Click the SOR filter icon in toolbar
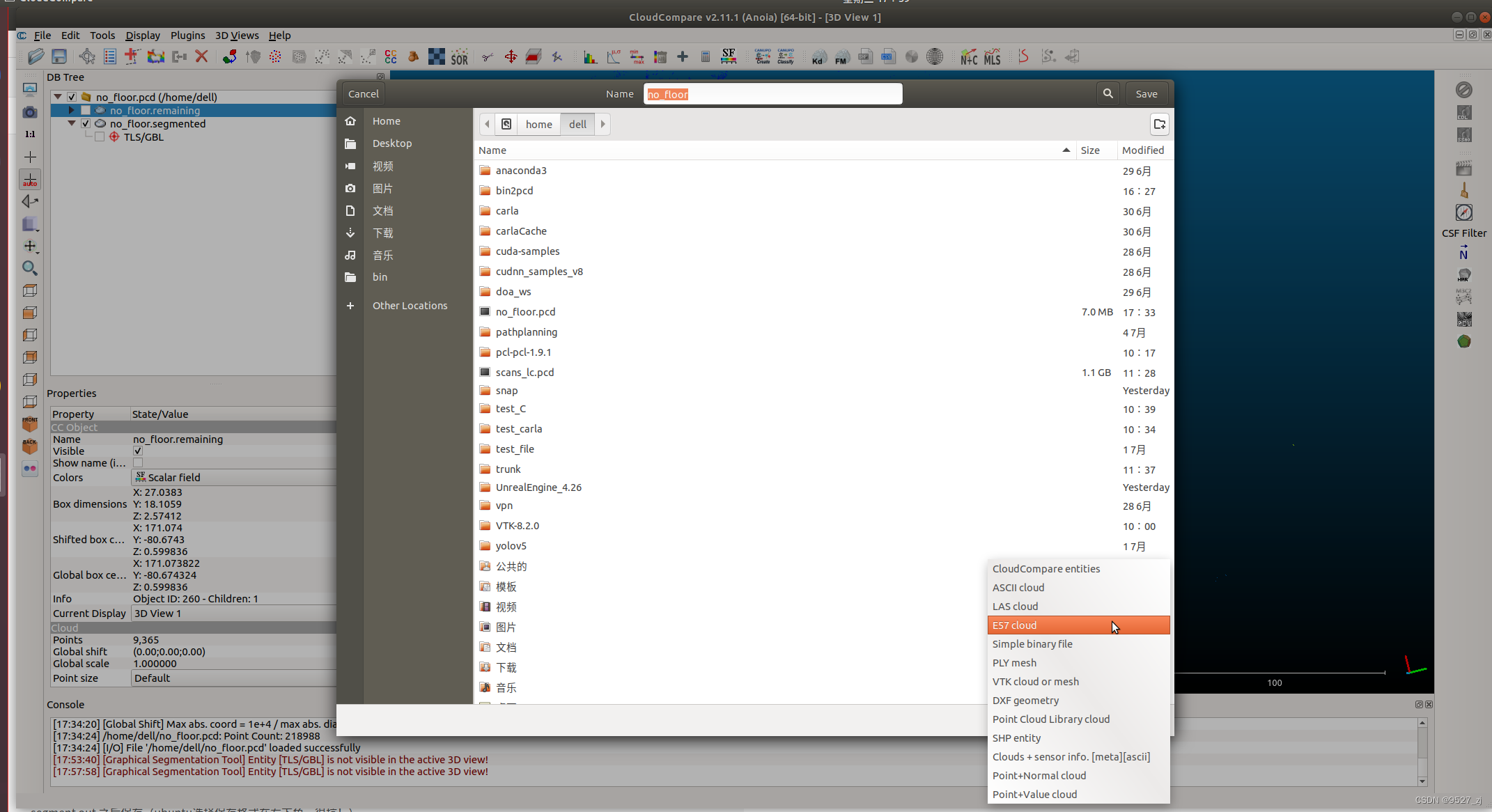This screenshot has height=812, width=1492. pos(459,56)
